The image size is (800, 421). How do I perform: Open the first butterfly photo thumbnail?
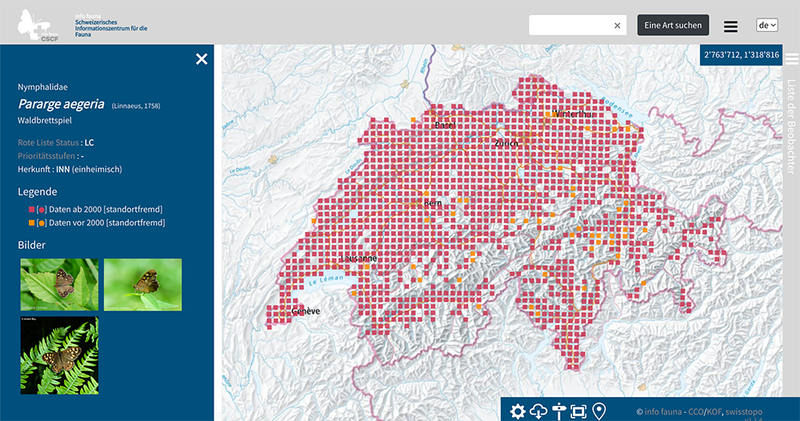59,285
